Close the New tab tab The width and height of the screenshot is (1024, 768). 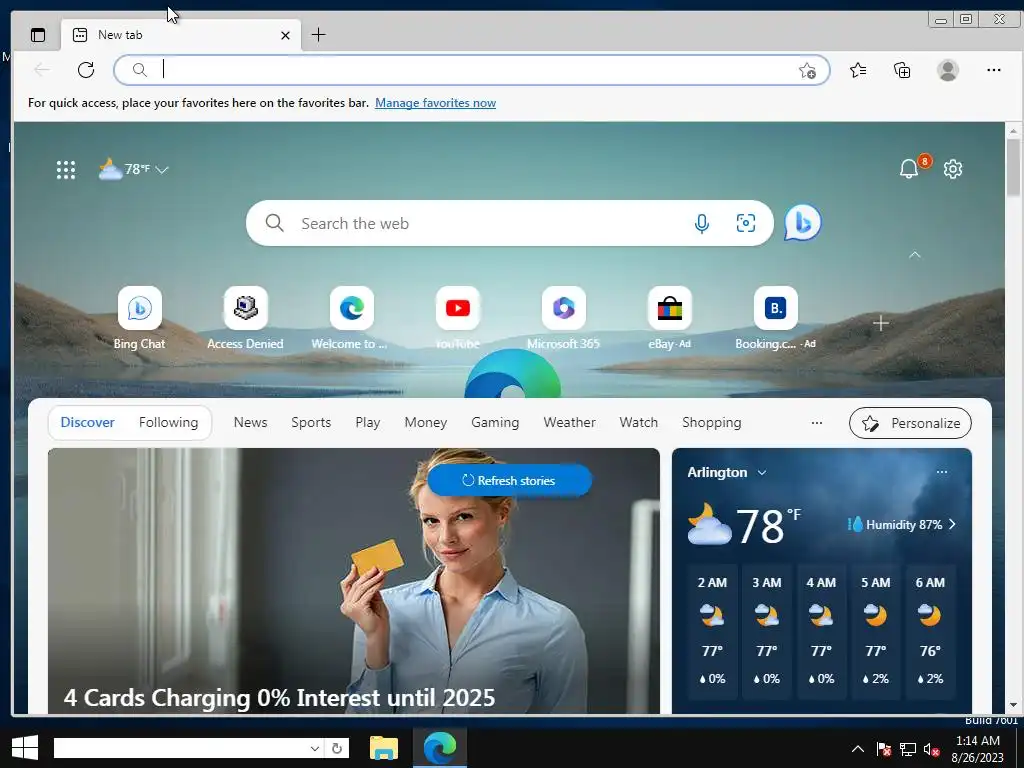(285, 35)
